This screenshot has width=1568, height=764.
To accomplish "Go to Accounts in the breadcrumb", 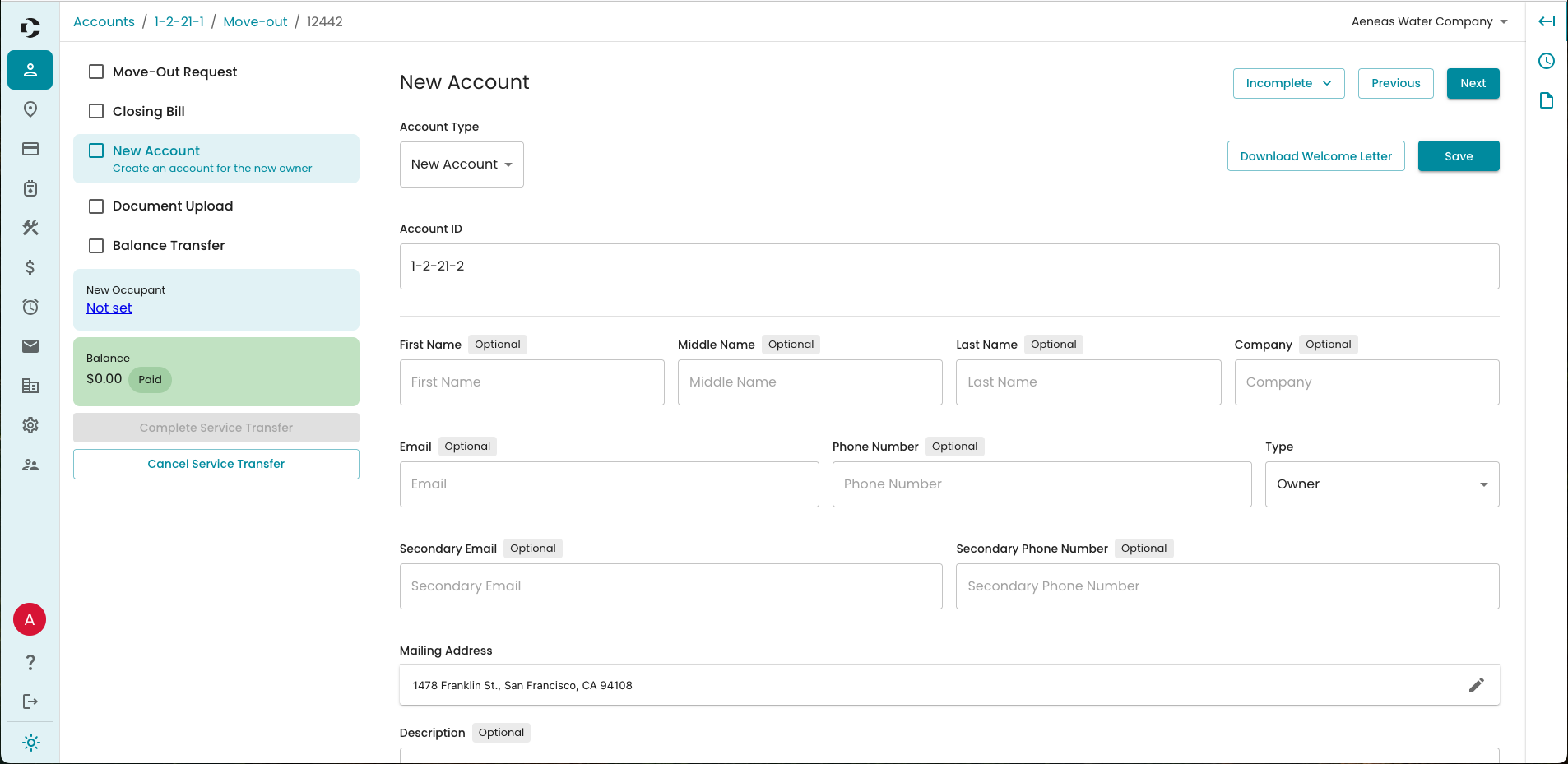I will click(104, 21).
